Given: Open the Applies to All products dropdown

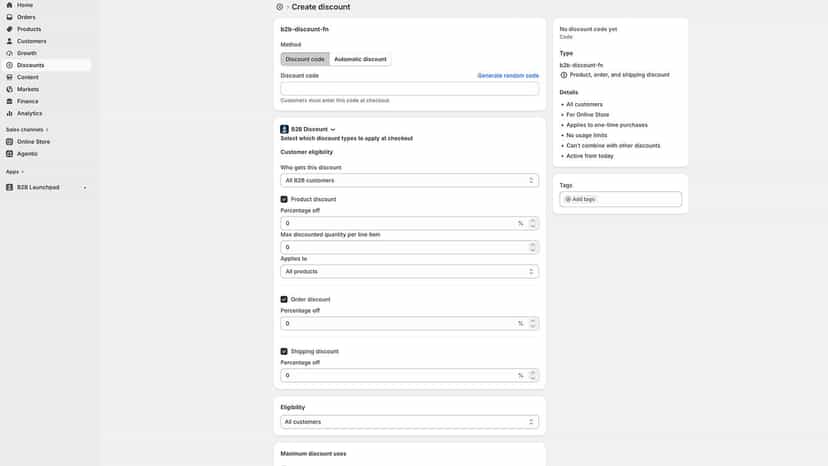Looking at the screenshot, I should (409, 271).
